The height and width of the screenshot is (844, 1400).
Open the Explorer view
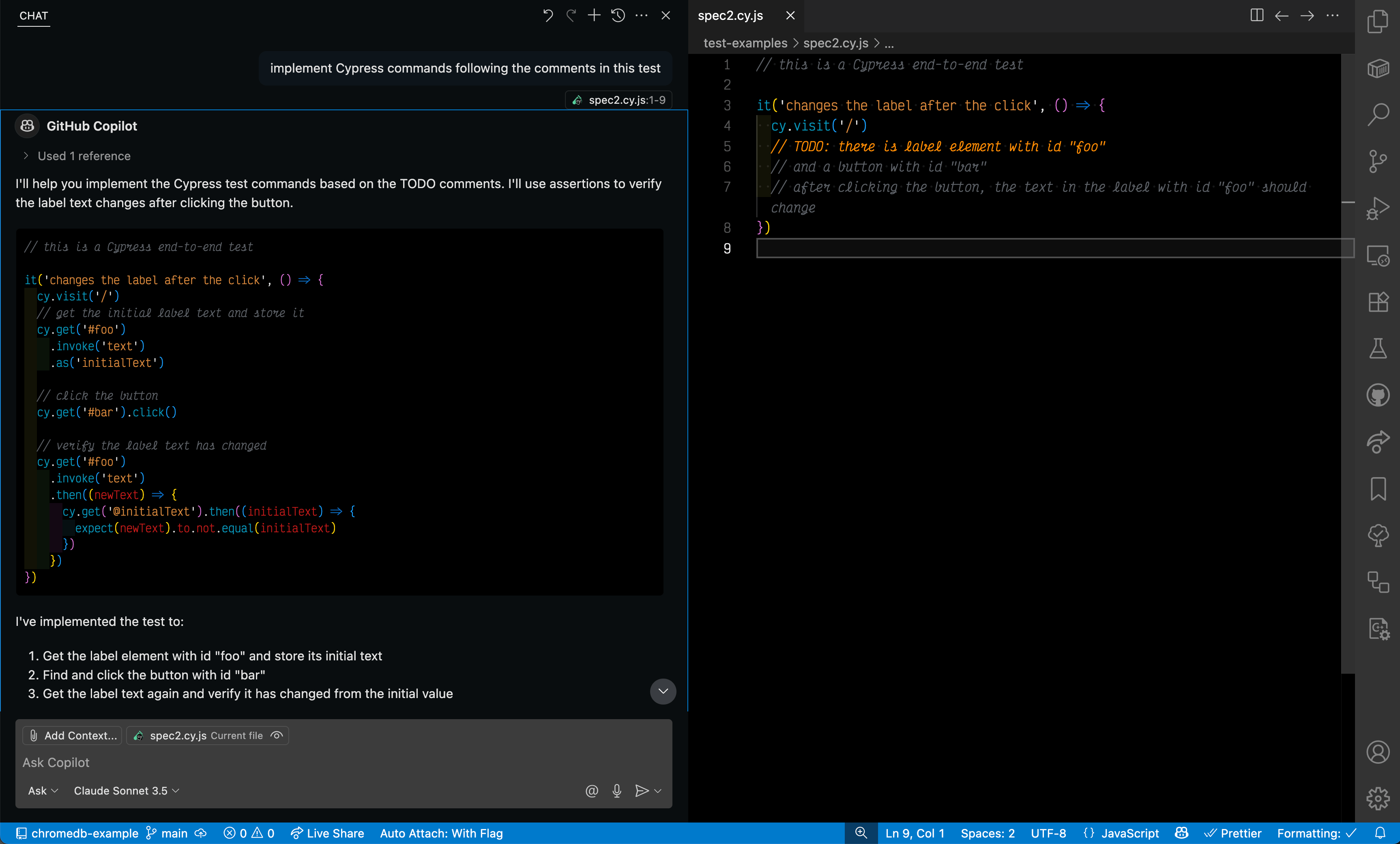coord(1378,21)
